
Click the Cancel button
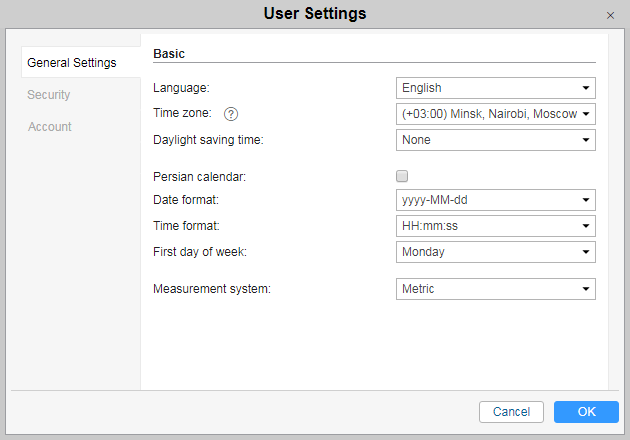(511, 412)
